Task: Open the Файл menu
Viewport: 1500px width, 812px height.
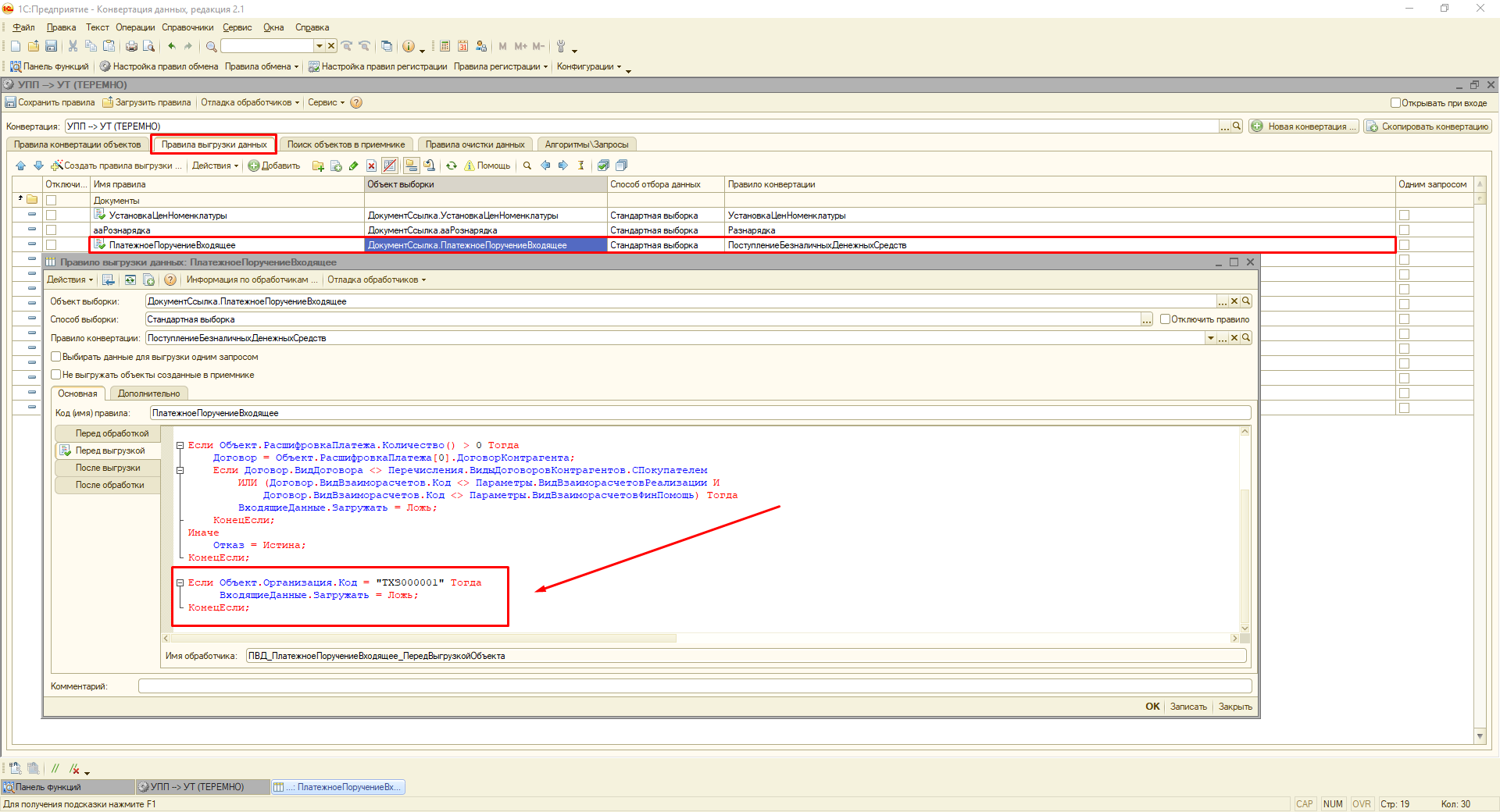Action: [x=23, y=27]
